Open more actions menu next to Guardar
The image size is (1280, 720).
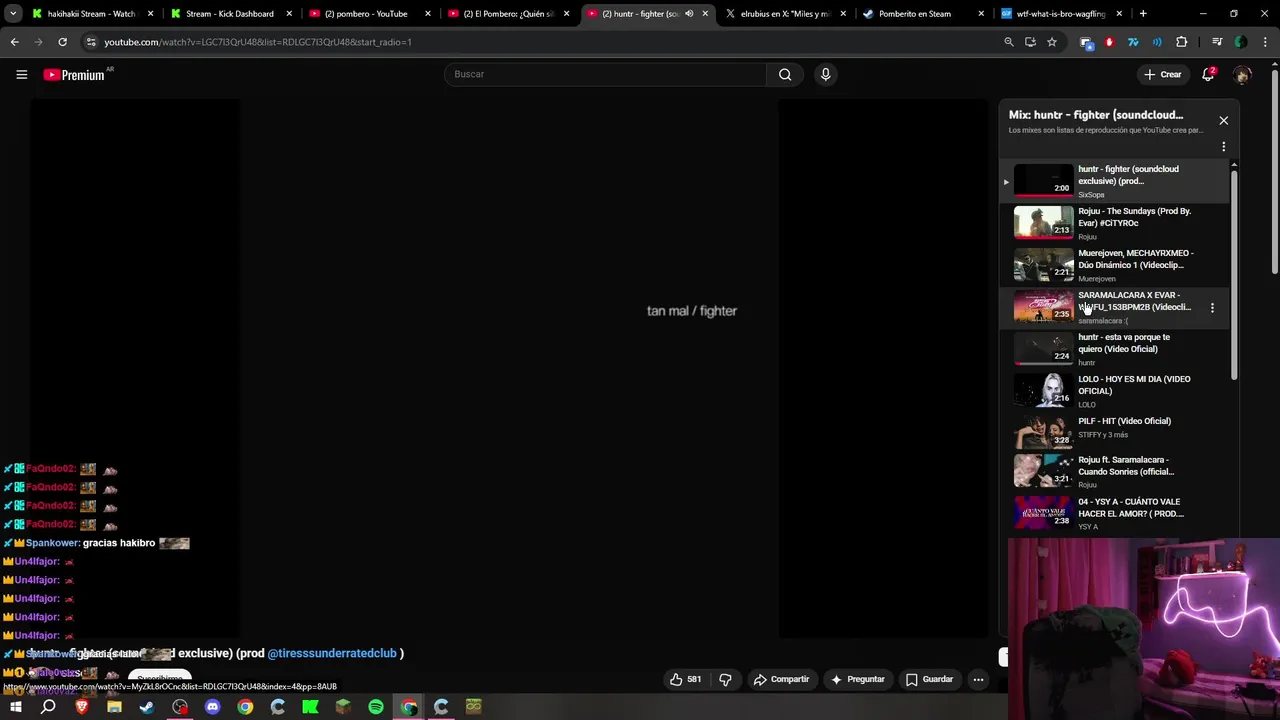978,679
